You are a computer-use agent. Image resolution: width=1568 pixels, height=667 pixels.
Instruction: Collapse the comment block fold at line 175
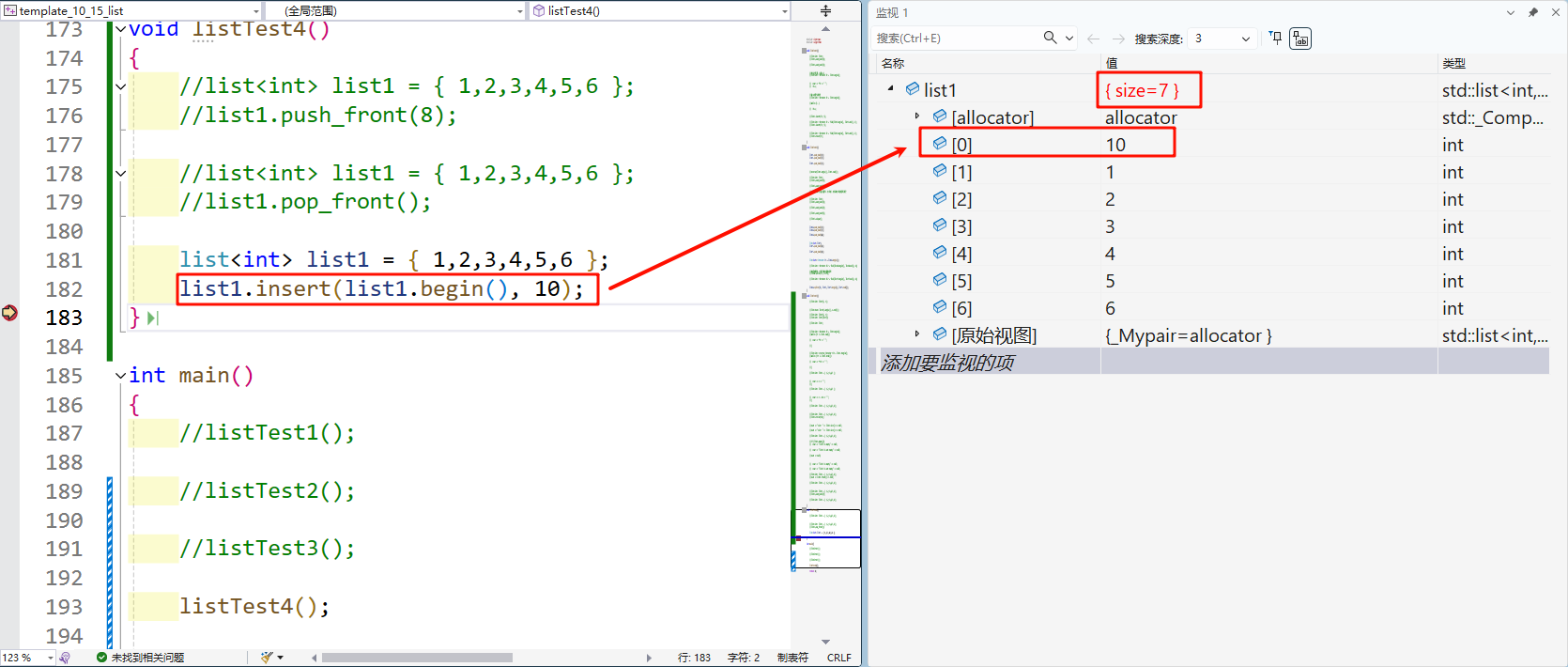120,86
